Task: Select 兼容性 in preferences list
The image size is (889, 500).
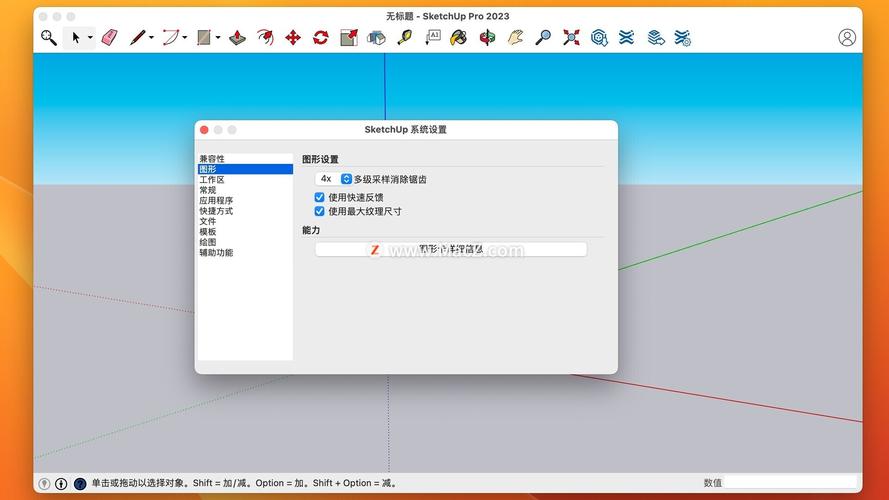Action: coord(245,159)
